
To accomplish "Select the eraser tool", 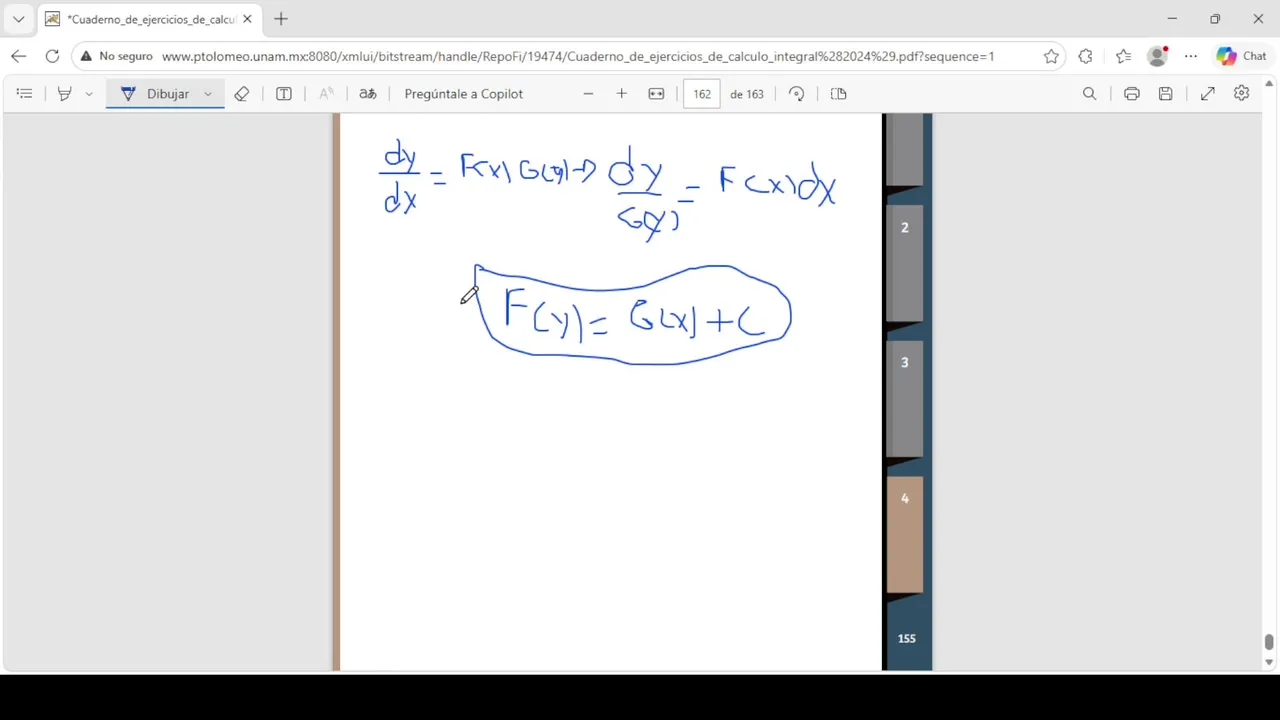I will (x=241, y=94).
